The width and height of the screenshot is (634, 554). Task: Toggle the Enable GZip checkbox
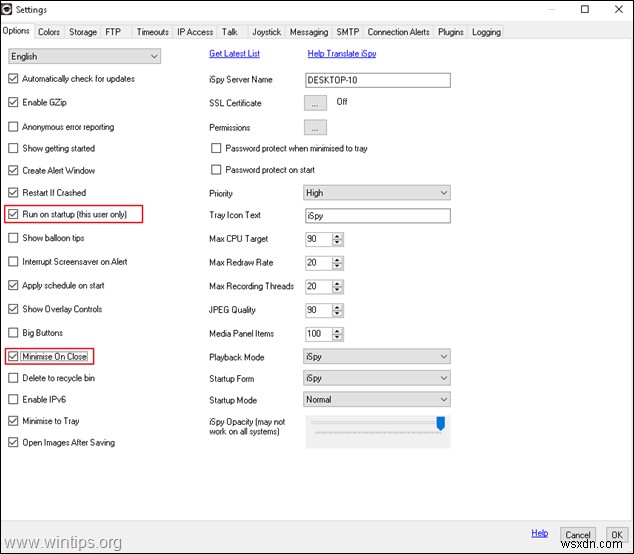tap(13, 102)
